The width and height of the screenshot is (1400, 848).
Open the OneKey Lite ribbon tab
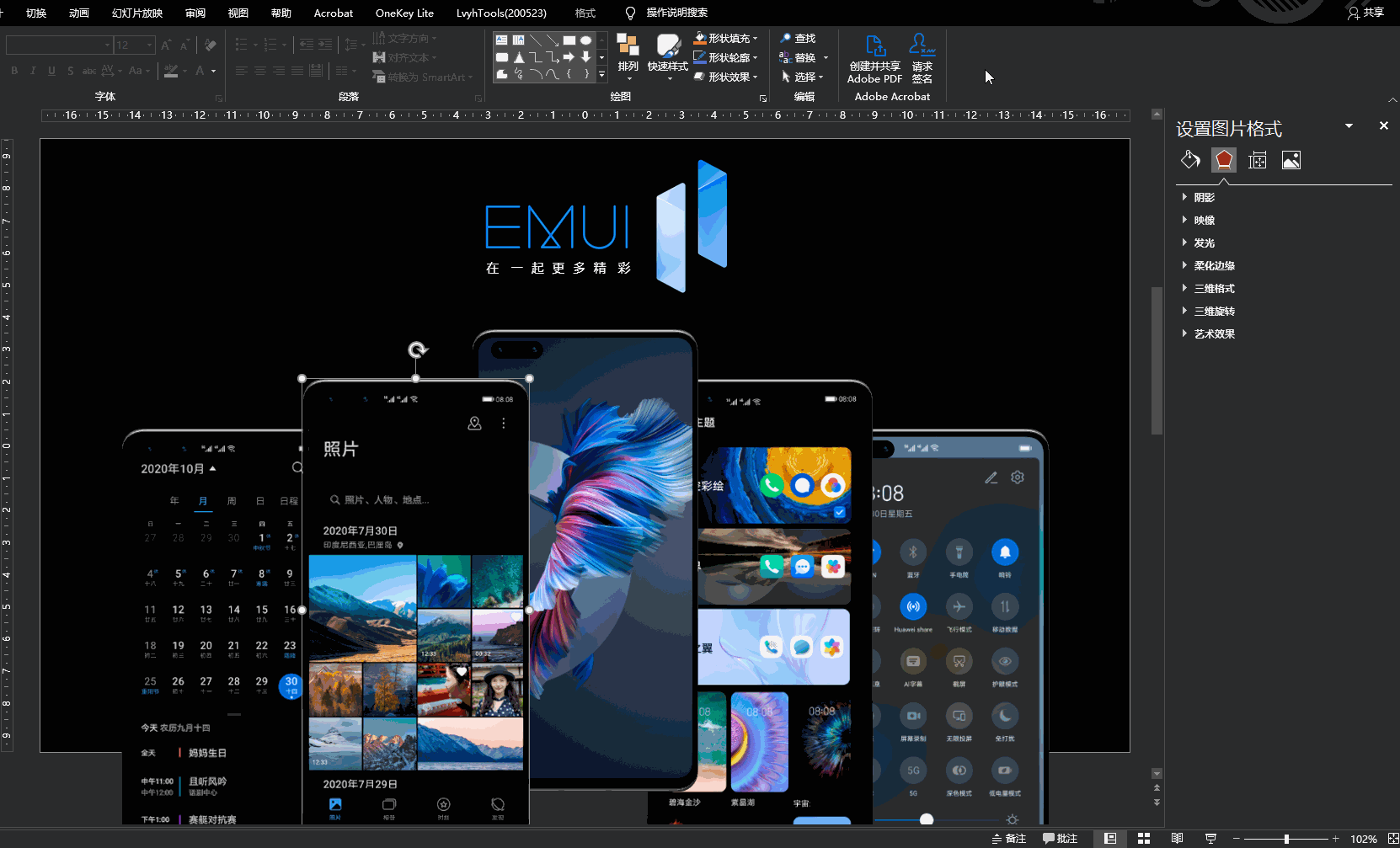(404, 13)
